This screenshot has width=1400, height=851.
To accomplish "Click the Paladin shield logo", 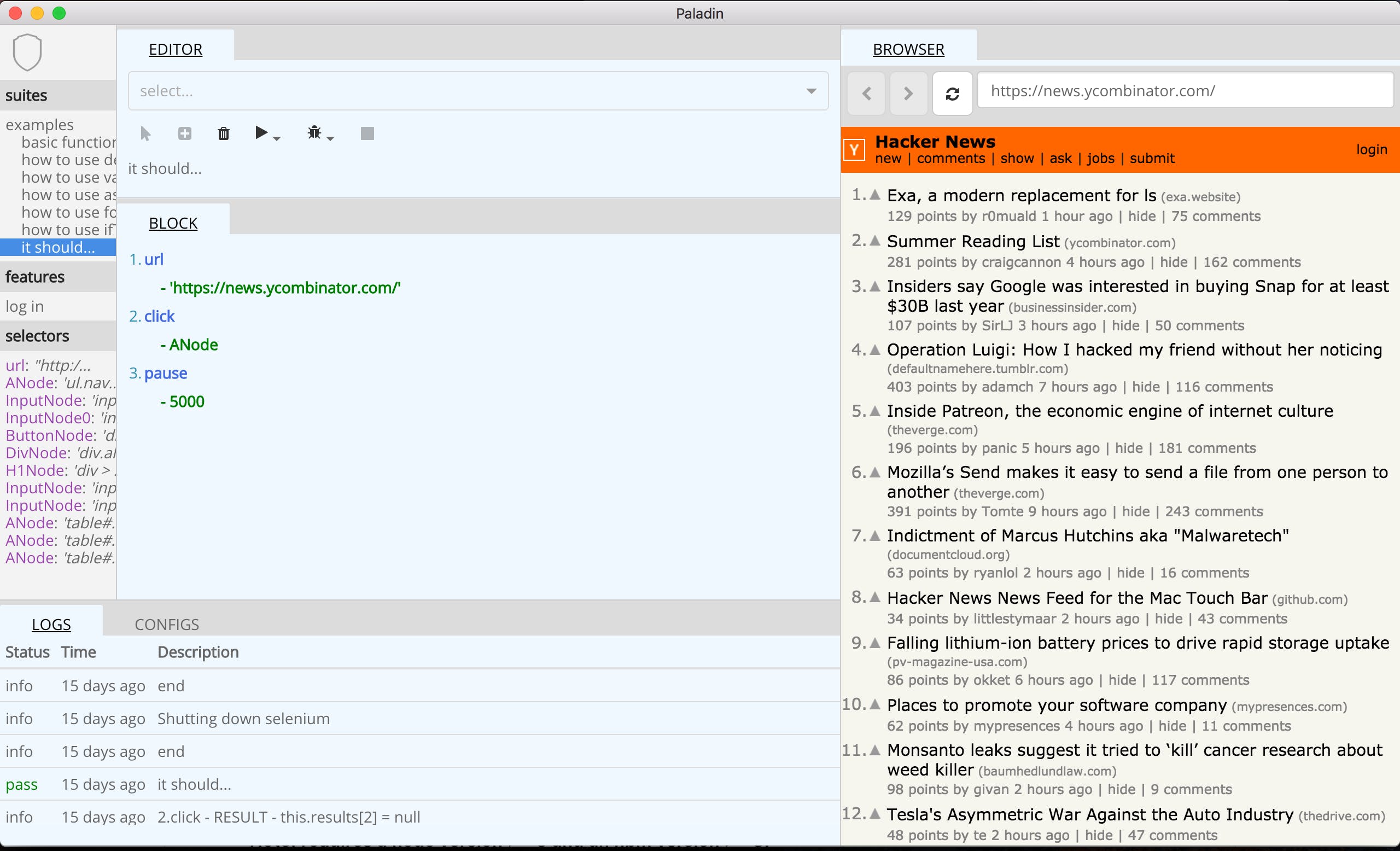I will point(27,53).
